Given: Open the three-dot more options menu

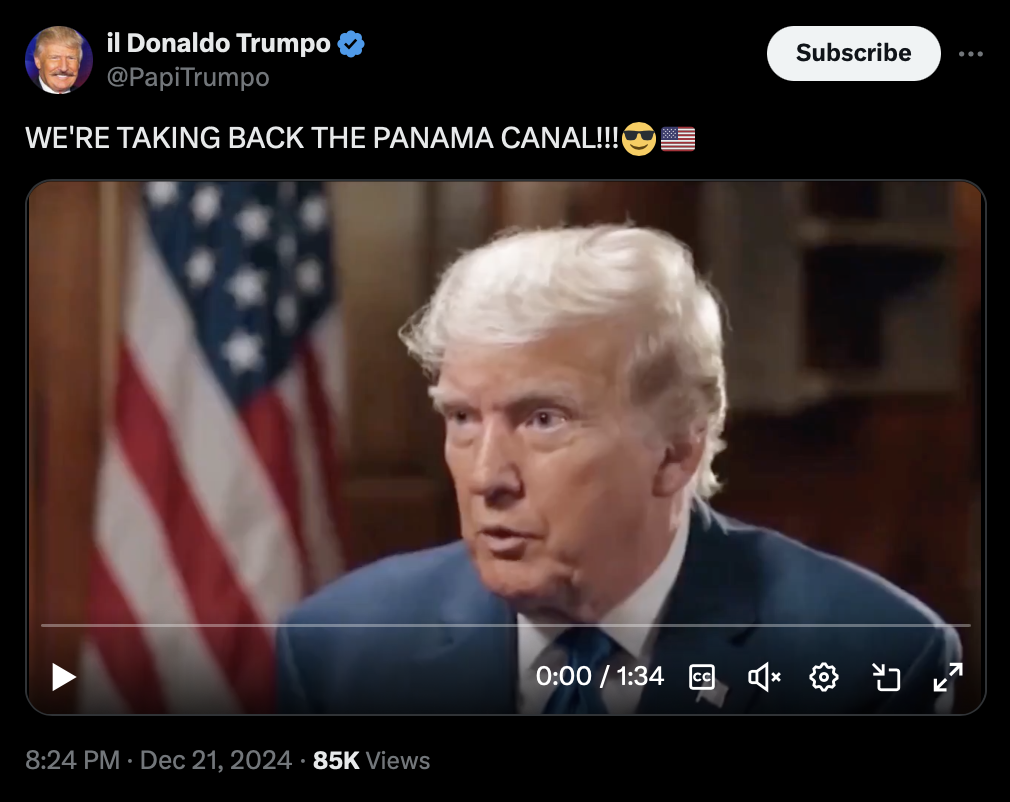Looking at the screenshot, I should [x=971, y=54].
